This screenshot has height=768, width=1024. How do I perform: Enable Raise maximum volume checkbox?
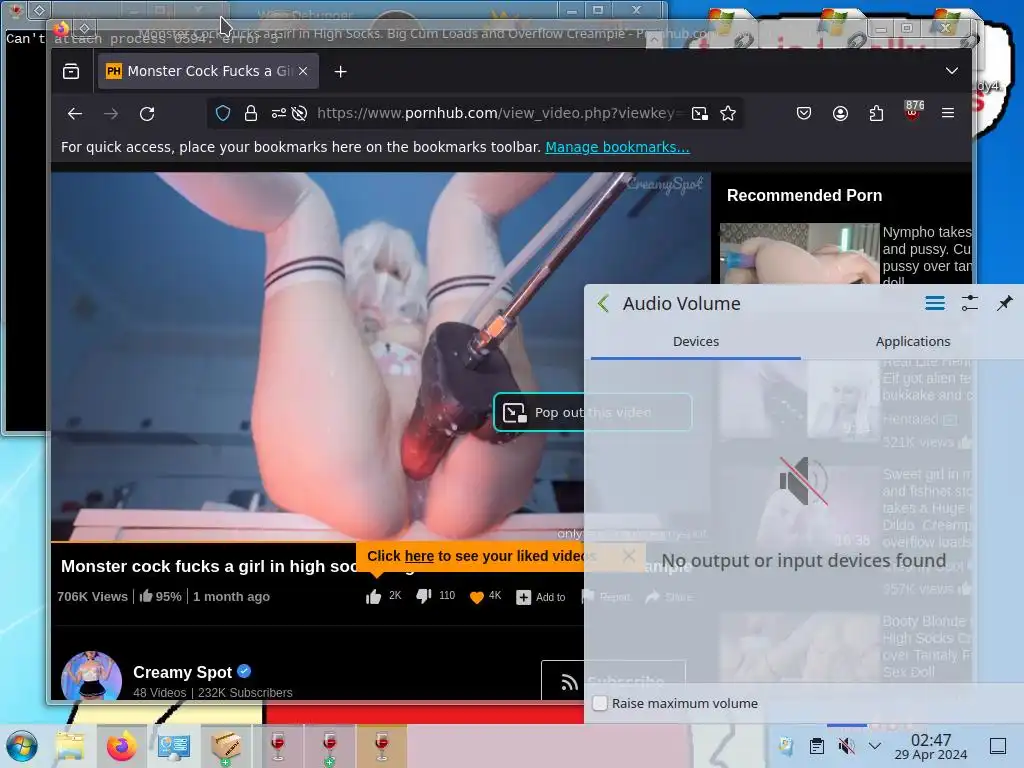(600, 703)
